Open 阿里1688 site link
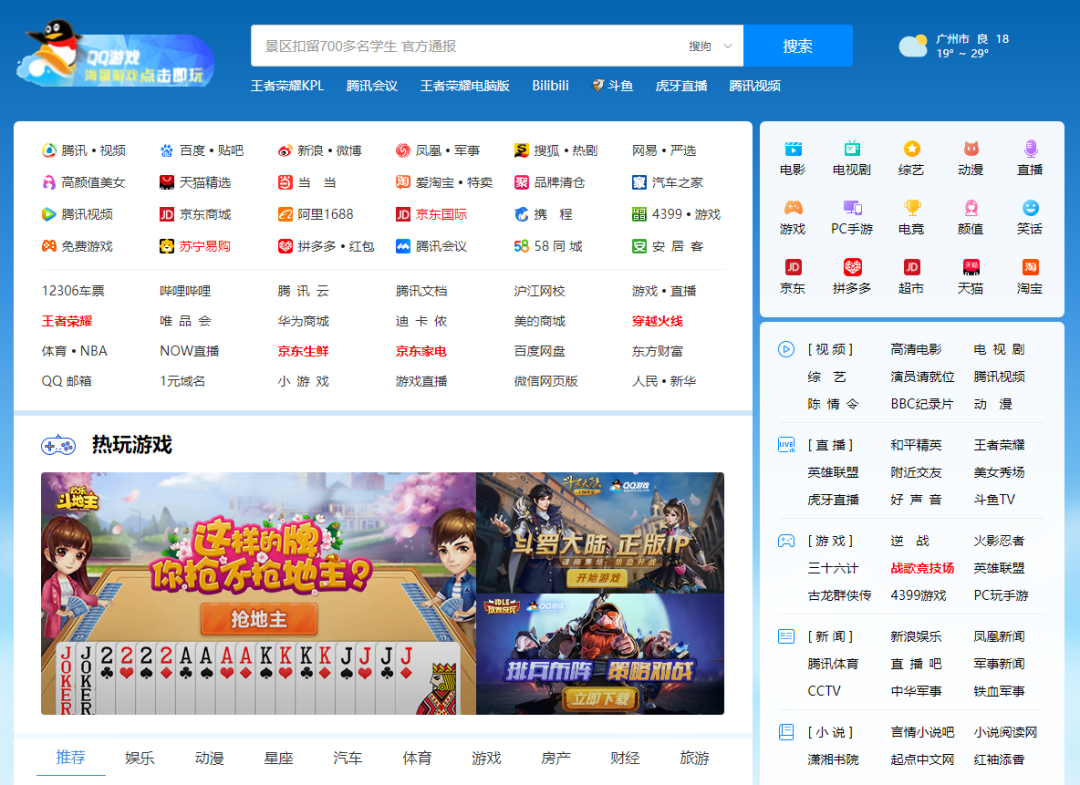 click(x=315, y=214)
